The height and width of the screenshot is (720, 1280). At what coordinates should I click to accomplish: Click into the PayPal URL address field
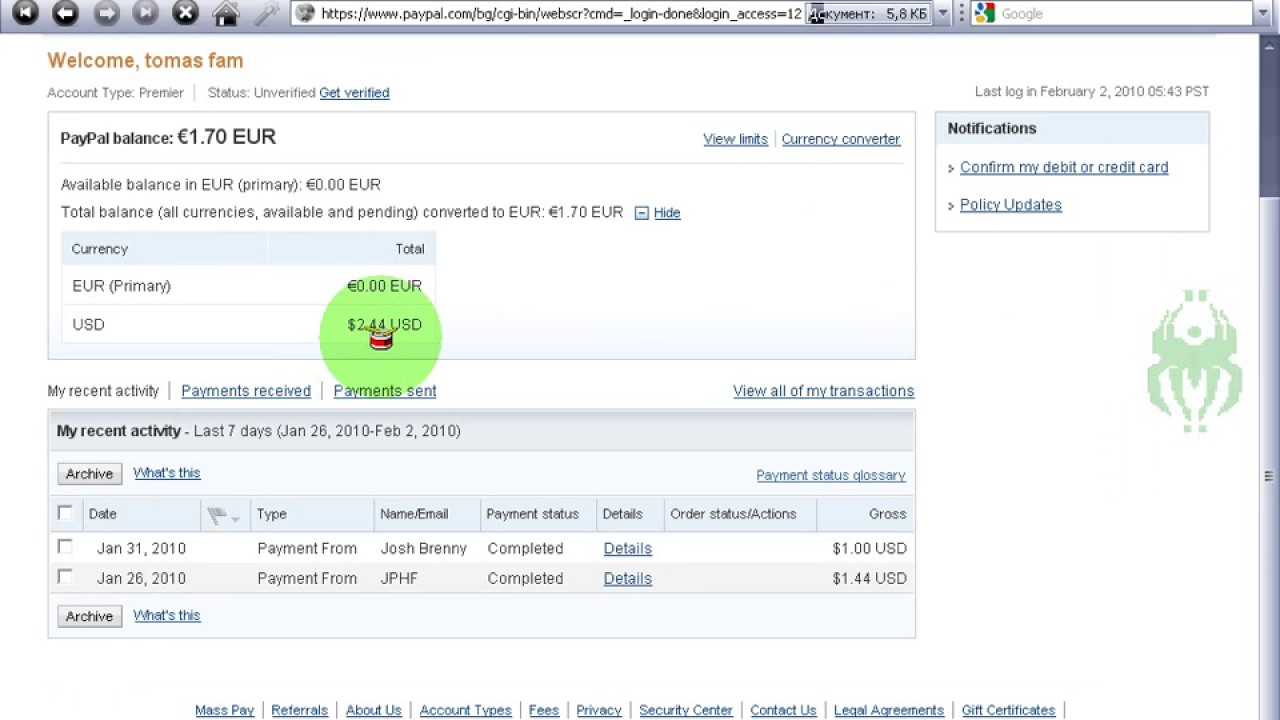560,14
